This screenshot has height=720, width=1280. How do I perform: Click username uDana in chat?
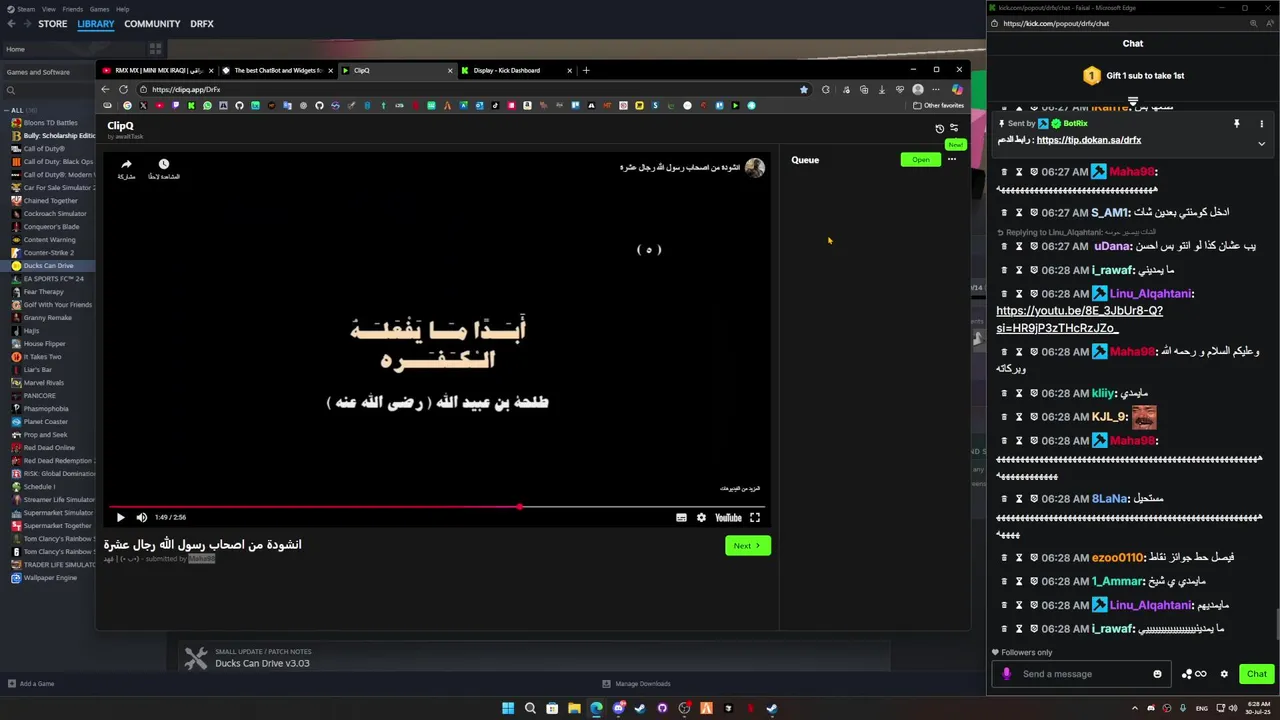point(1112,246)
